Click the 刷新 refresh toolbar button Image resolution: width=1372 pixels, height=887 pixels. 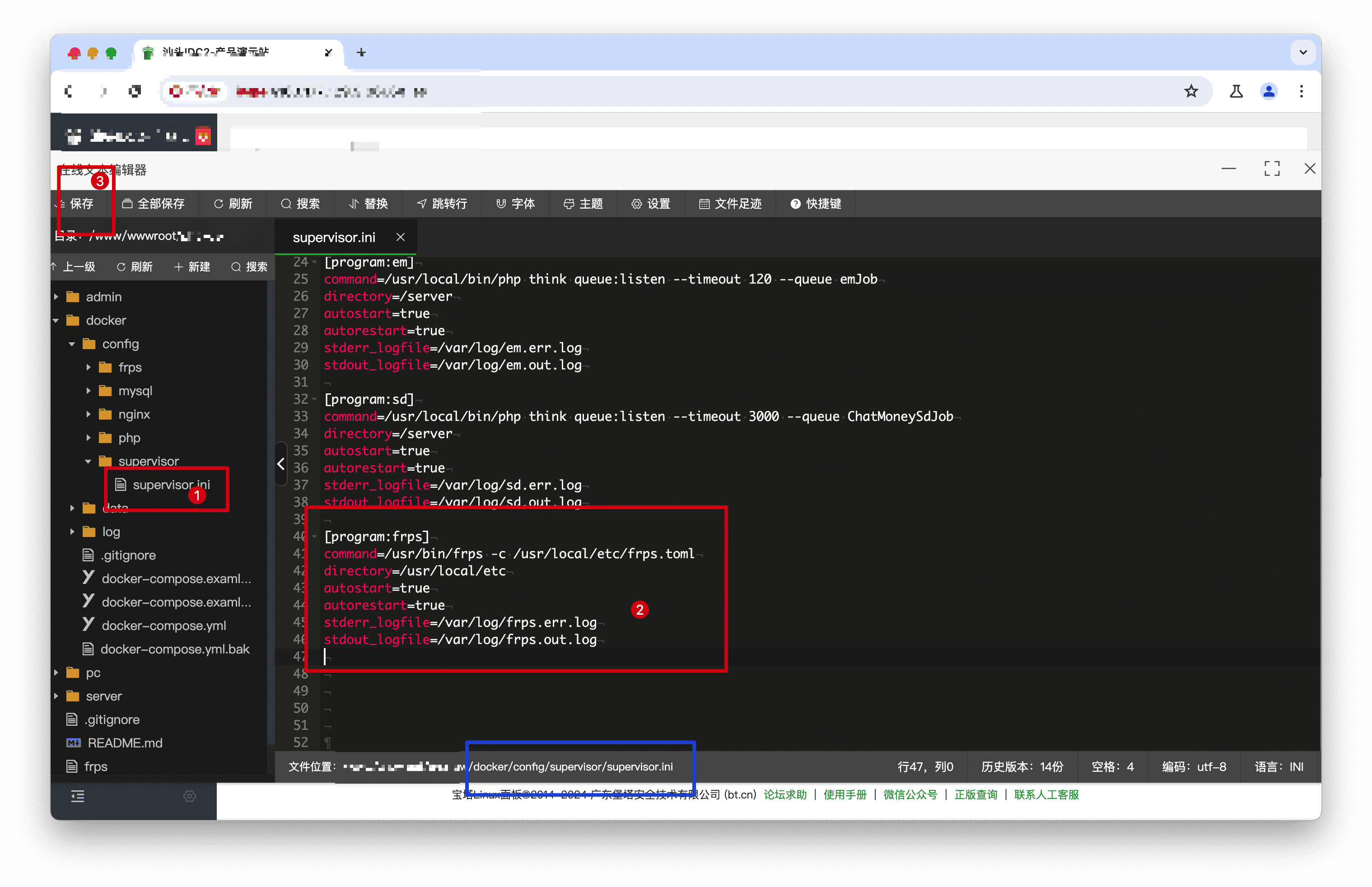(233, 204)
